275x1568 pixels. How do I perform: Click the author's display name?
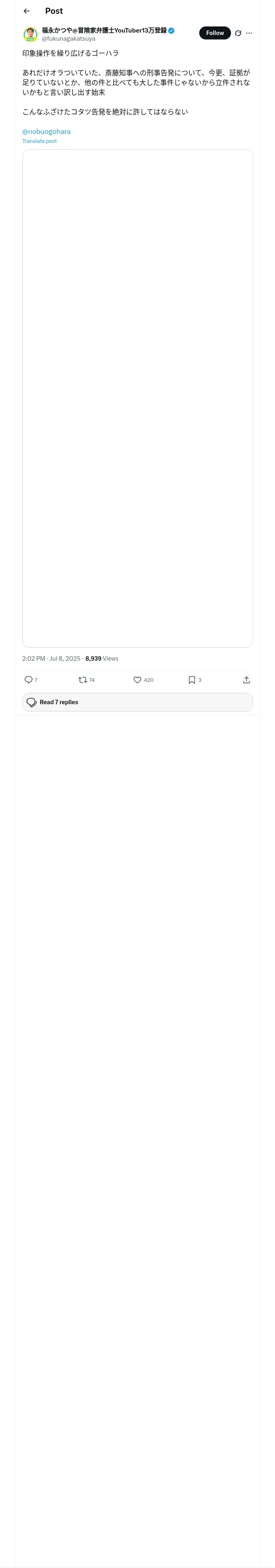pos(103,30)
